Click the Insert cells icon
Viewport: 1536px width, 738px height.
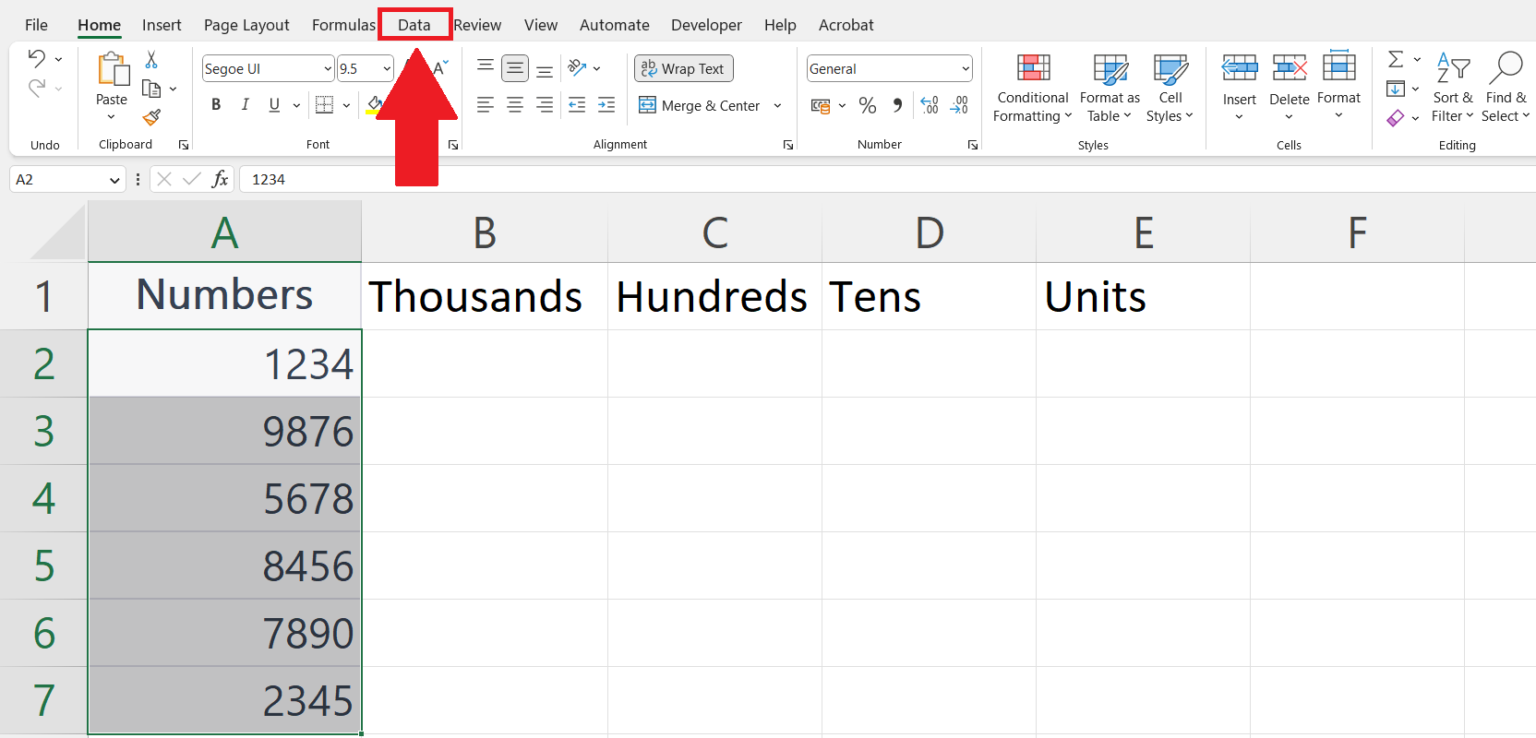[x=1240, y=68]
